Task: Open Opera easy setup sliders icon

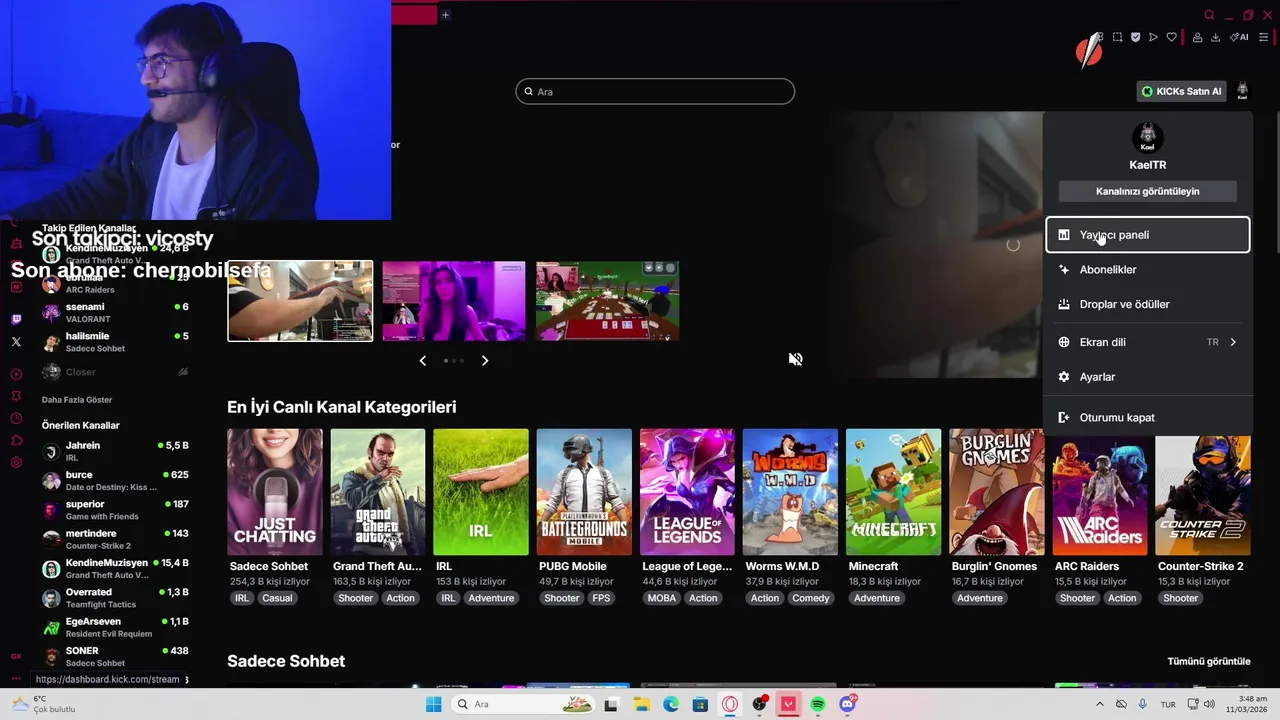Action: point(1263,37)
